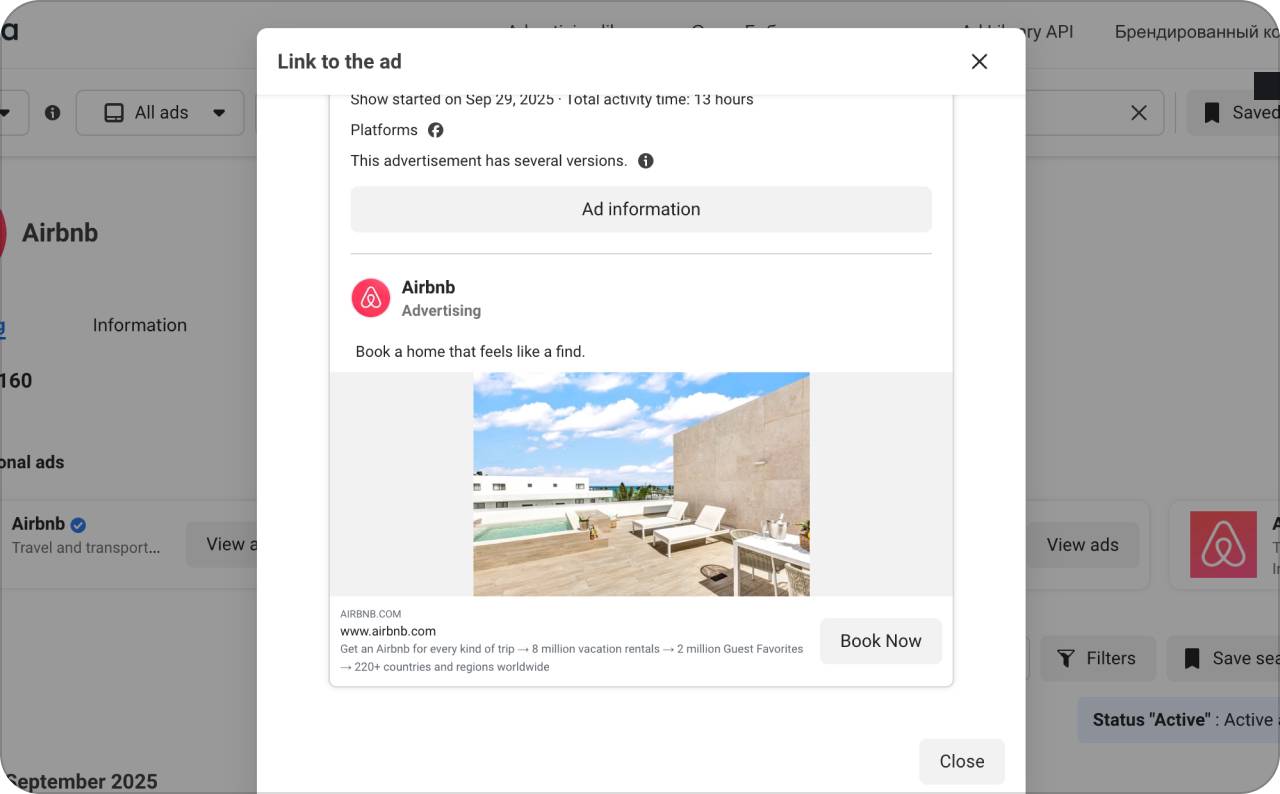Click the info icon beside "several versions" text

[645, 160]
